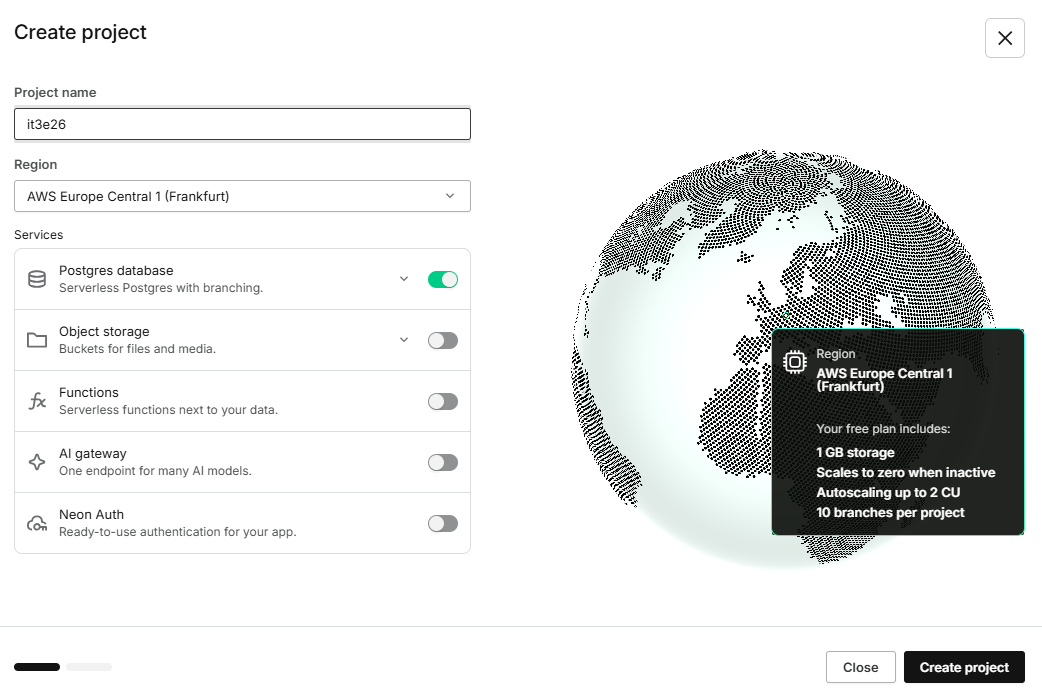Screen dimensions: 1042x700
Task: Enable the Neon Auth toggle
Action: coord(443,524)
